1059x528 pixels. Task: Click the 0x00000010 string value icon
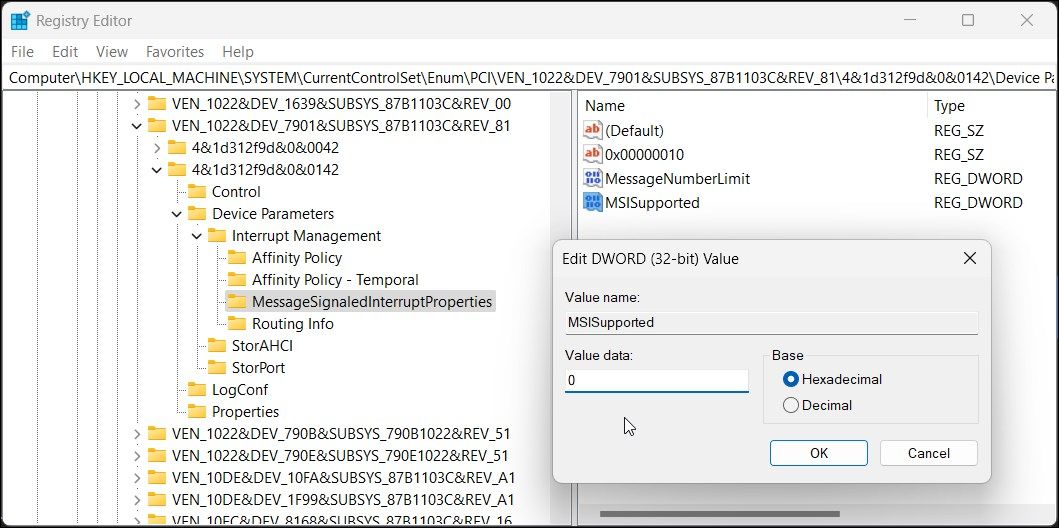click(593, 155)
